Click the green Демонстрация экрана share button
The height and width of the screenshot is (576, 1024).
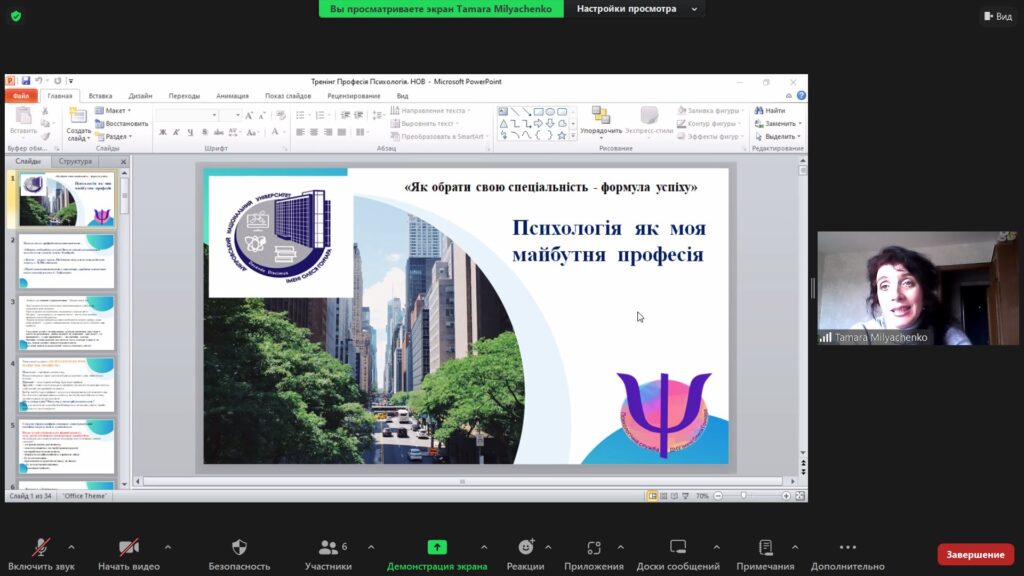tap(437, 554)
